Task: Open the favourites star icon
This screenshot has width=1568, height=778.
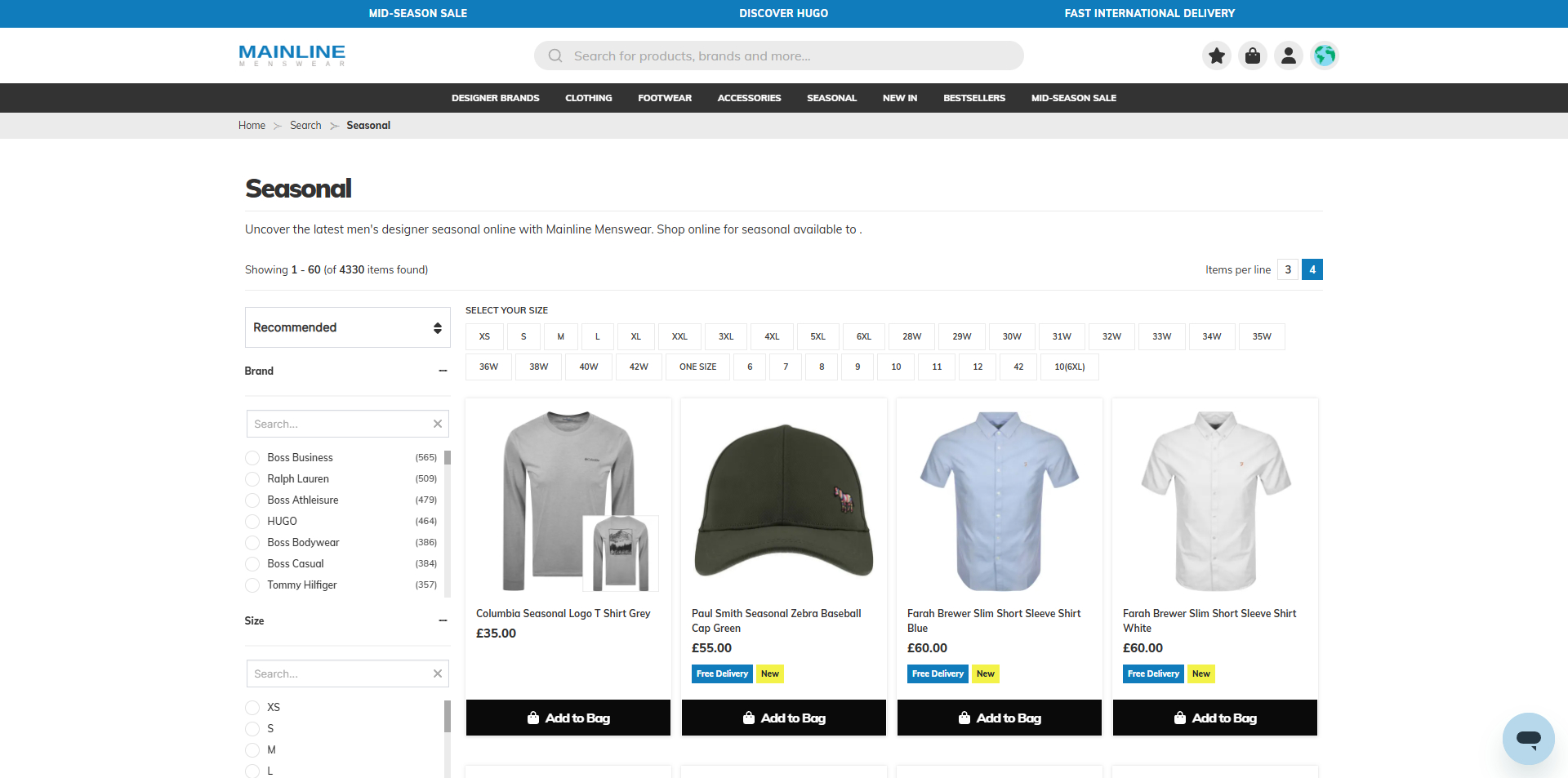Action: 1217,56
